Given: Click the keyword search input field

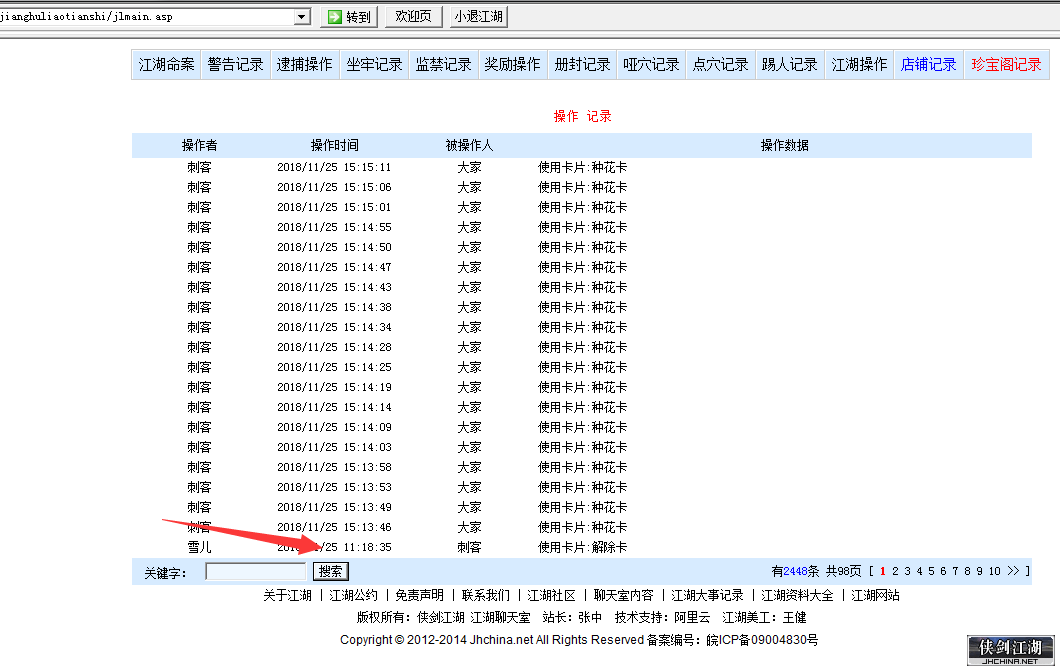Looking at the screenshot, I should 256,572.
